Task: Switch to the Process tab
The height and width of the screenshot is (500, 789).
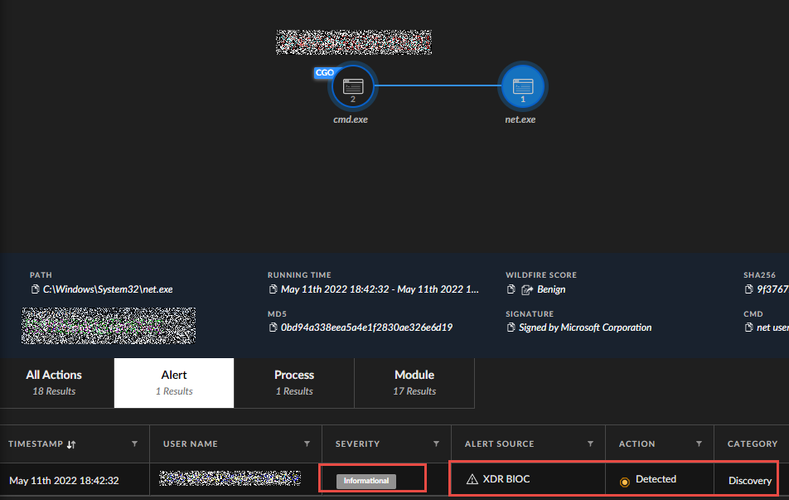Action: coord(294,382)
